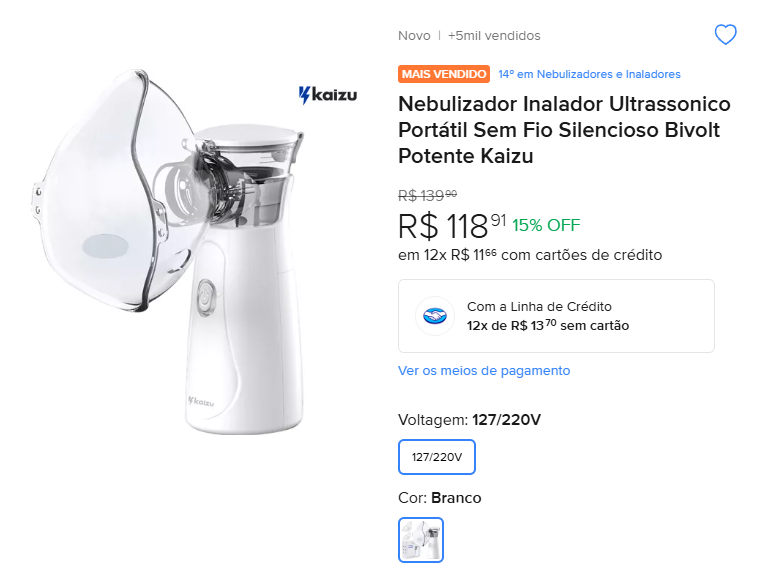The image size is (757, 569).
Task: Click the small Kaizu logo on device body
Action: [x=201, y=401]
